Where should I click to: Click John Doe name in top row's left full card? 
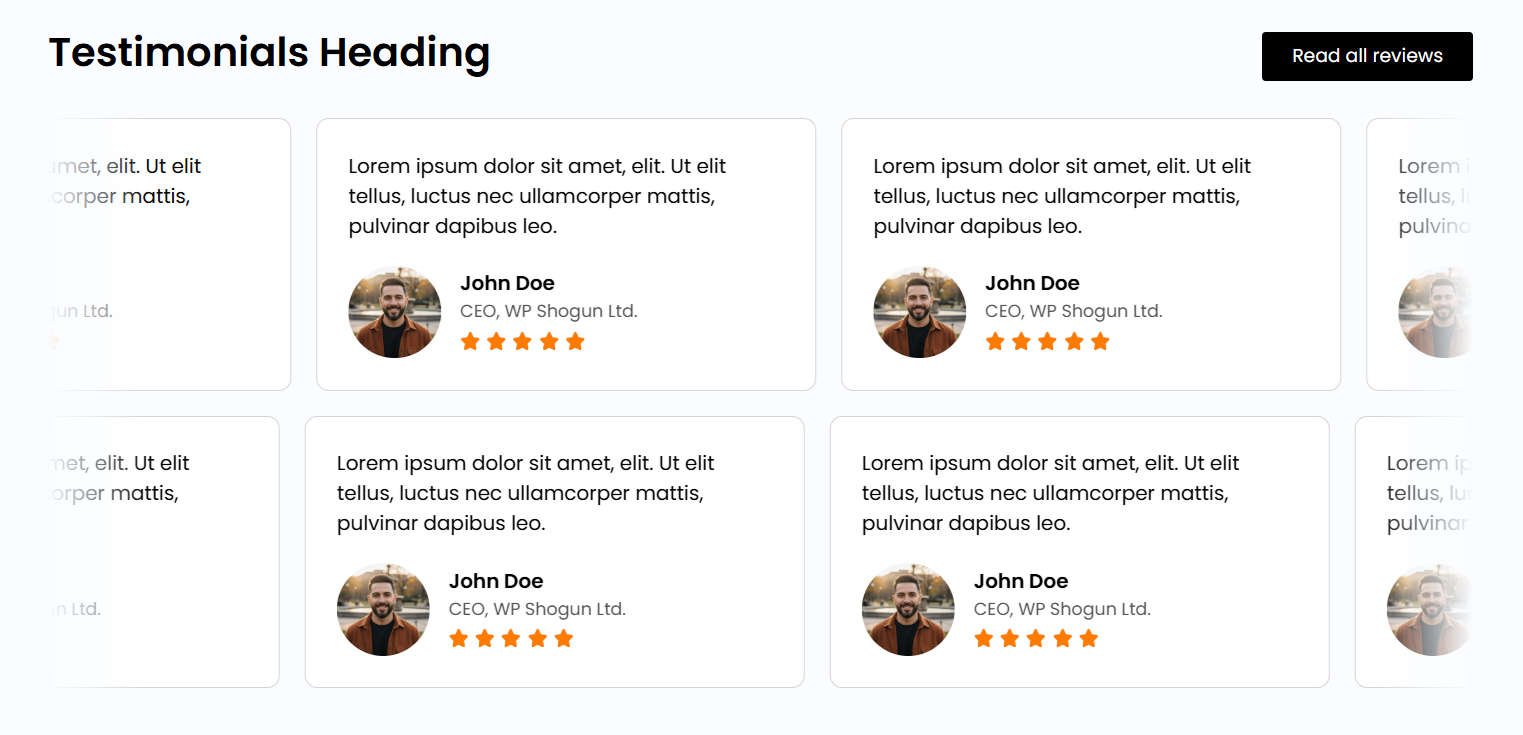[x=507, y=283]
